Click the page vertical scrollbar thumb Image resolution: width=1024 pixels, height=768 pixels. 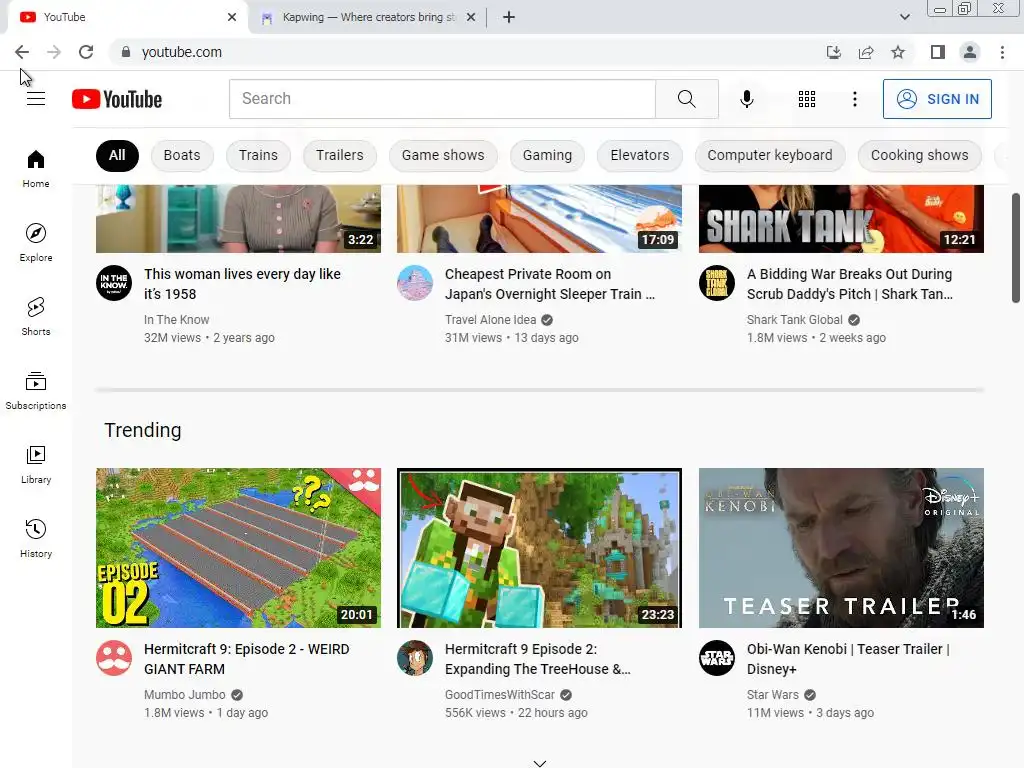click(x=1016, y=248)
